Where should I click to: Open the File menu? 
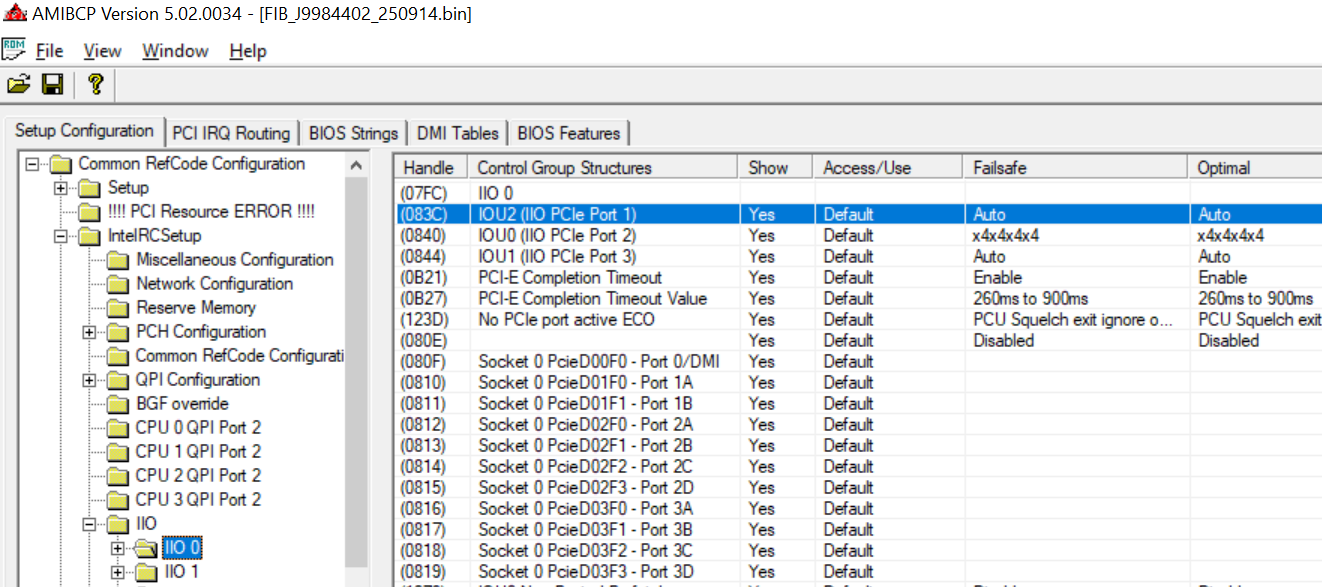tap(49, 51)
